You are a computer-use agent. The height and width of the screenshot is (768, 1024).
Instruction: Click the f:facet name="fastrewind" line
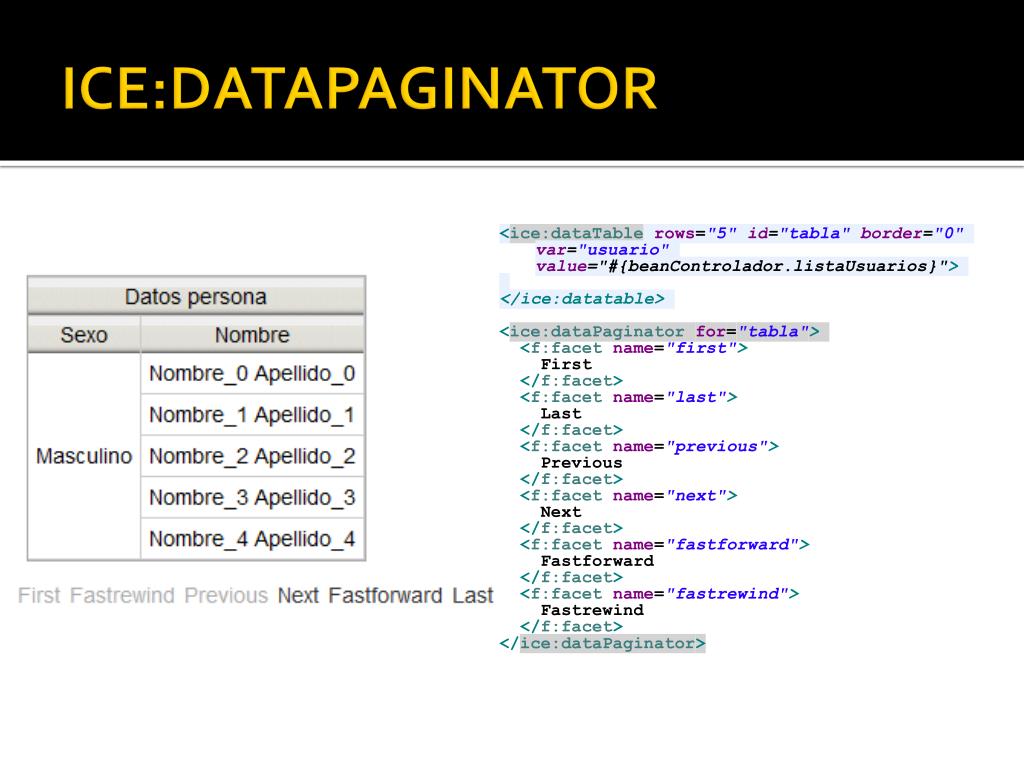(660, 593)
